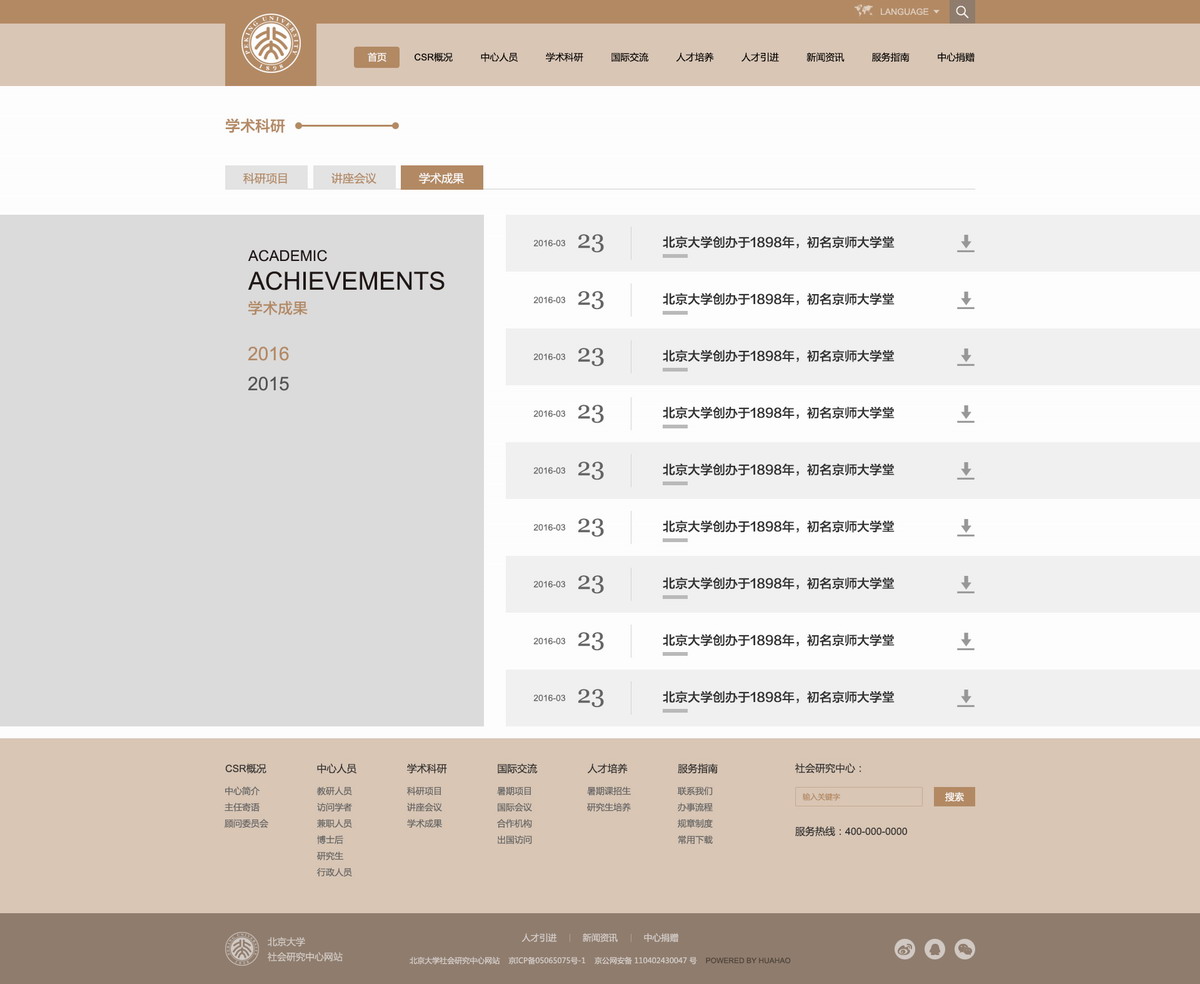1200x984 pixels.
Task: Open the WeChat icon in footer
Action: tap(965, 949)
